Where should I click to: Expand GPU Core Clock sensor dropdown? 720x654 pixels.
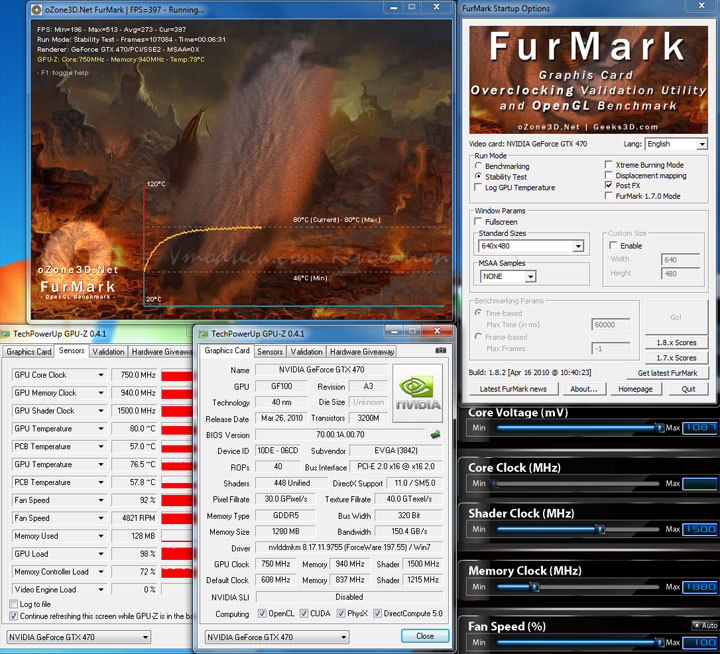tap(101, 375)
